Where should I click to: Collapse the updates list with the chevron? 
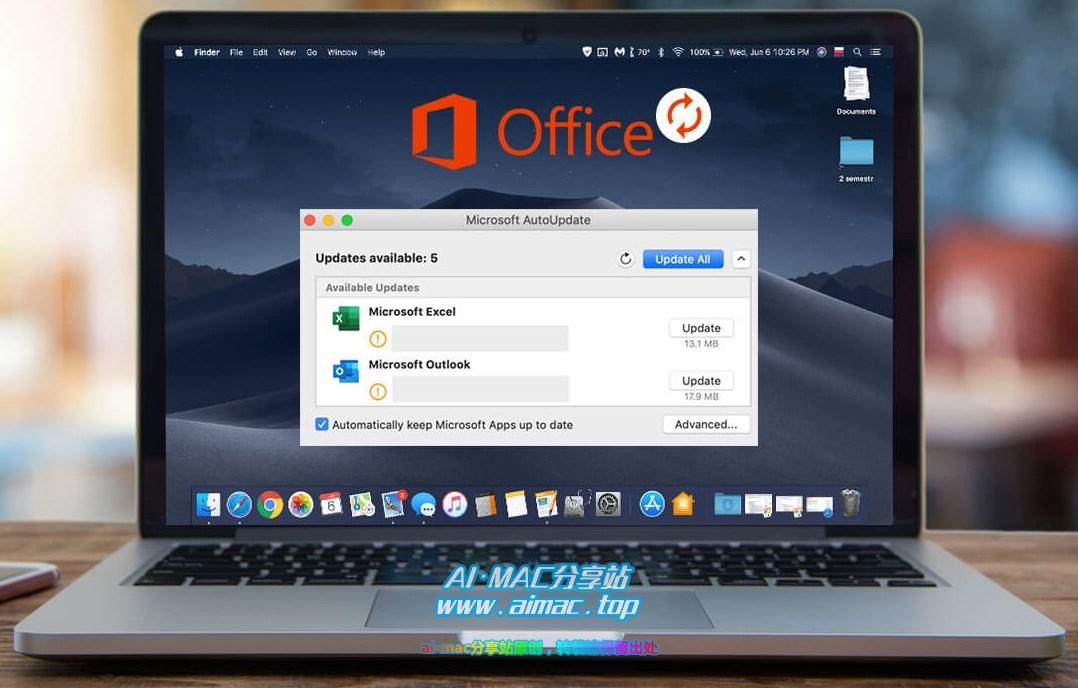coord(740,259)
